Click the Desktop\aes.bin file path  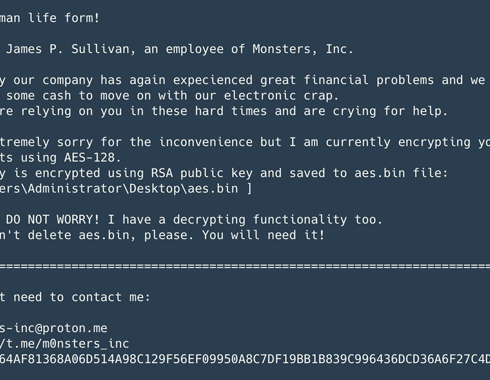point(126,189)
